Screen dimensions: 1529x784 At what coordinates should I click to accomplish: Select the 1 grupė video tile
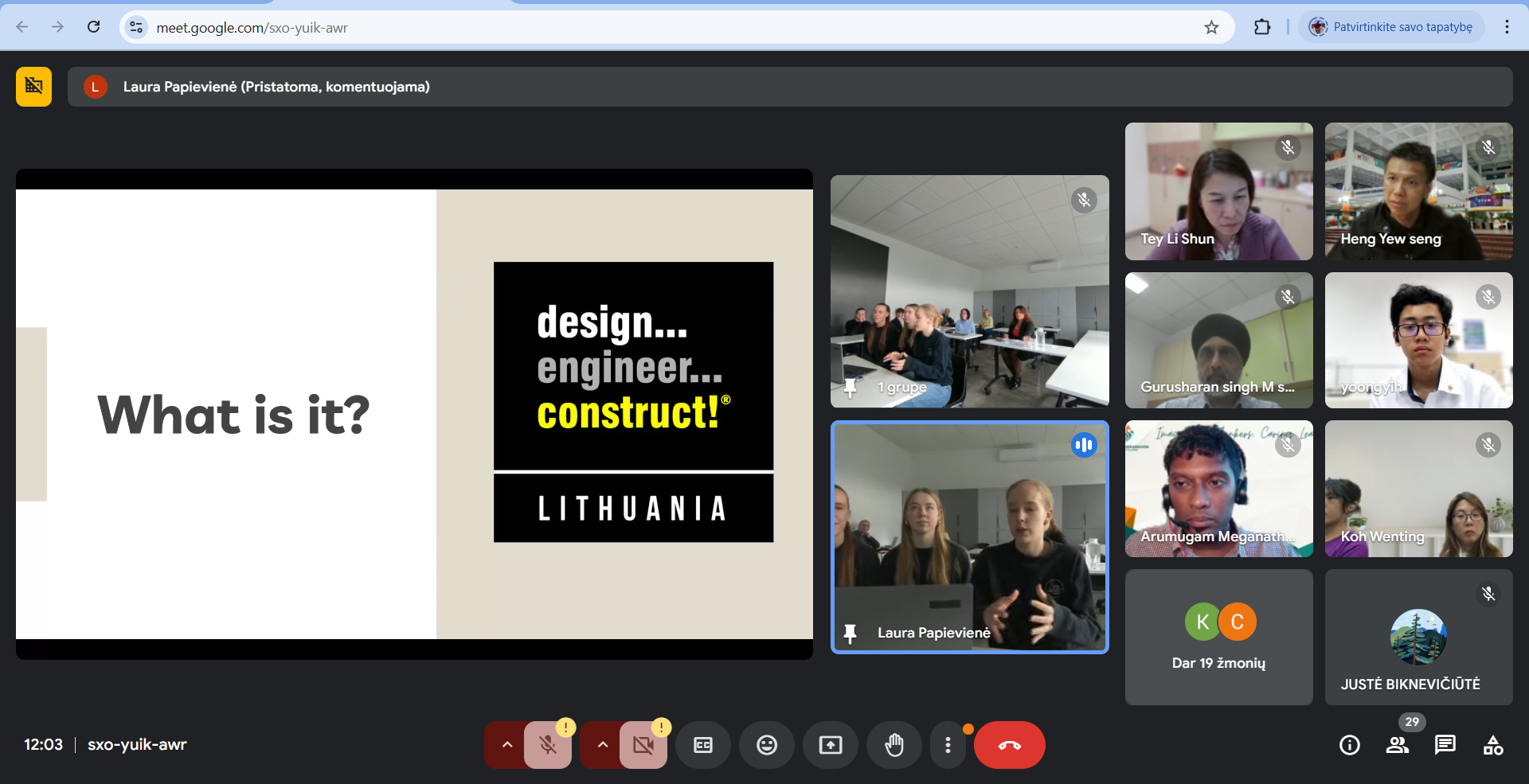(x=969, y=291)
